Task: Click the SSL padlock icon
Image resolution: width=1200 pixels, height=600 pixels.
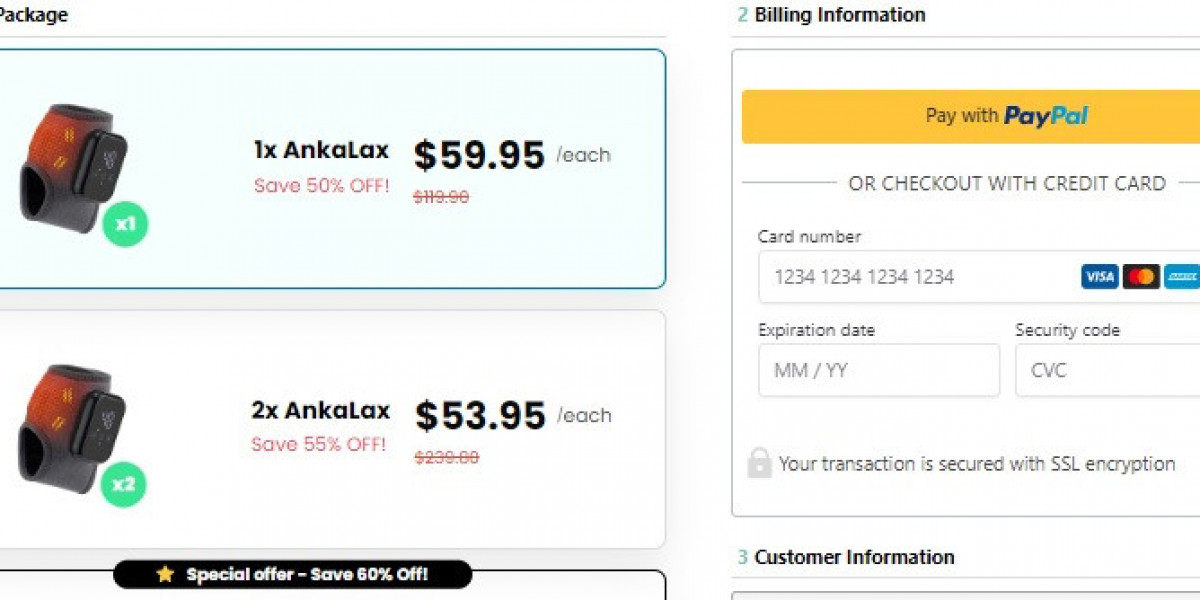Action: click(x=760, y=463)
